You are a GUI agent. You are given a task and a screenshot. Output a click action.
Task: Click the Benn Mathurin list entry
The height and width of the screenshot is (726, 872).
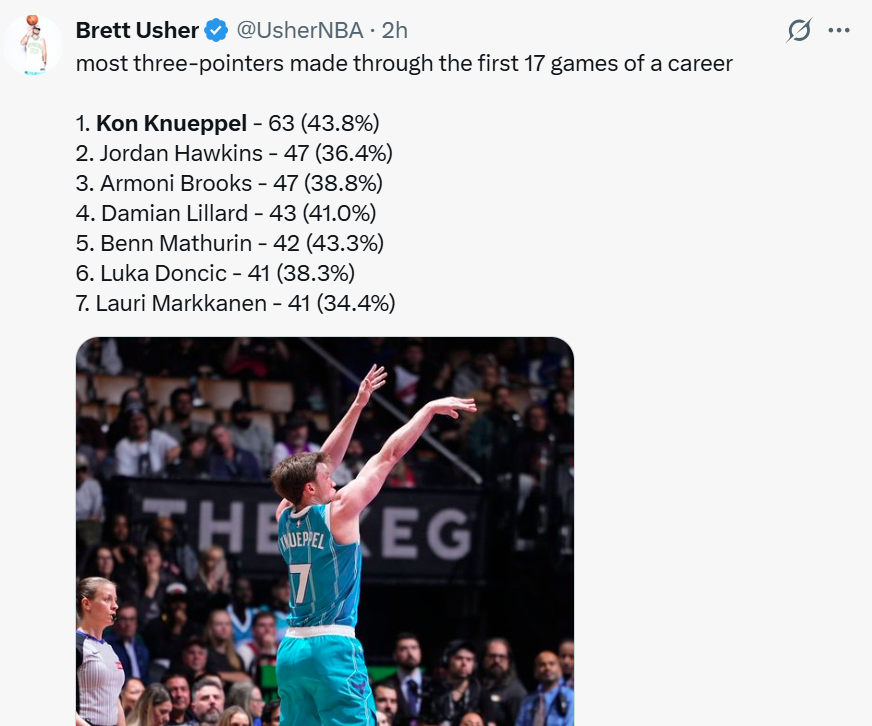pyautogui.click(x=230, y=243)
